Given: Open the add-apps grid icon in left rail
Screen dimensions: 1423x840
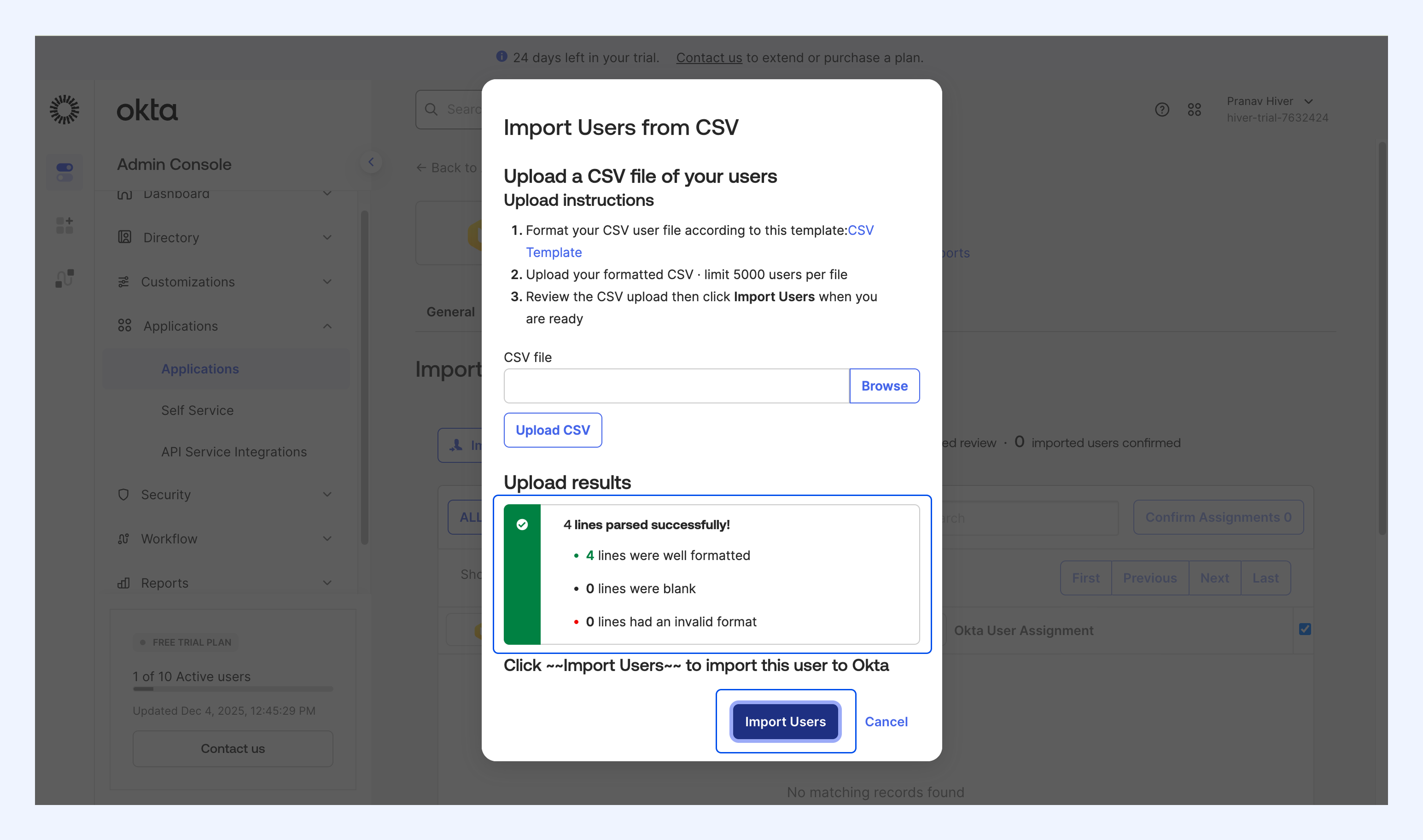Looking at the screenshot, I should 64,225.
